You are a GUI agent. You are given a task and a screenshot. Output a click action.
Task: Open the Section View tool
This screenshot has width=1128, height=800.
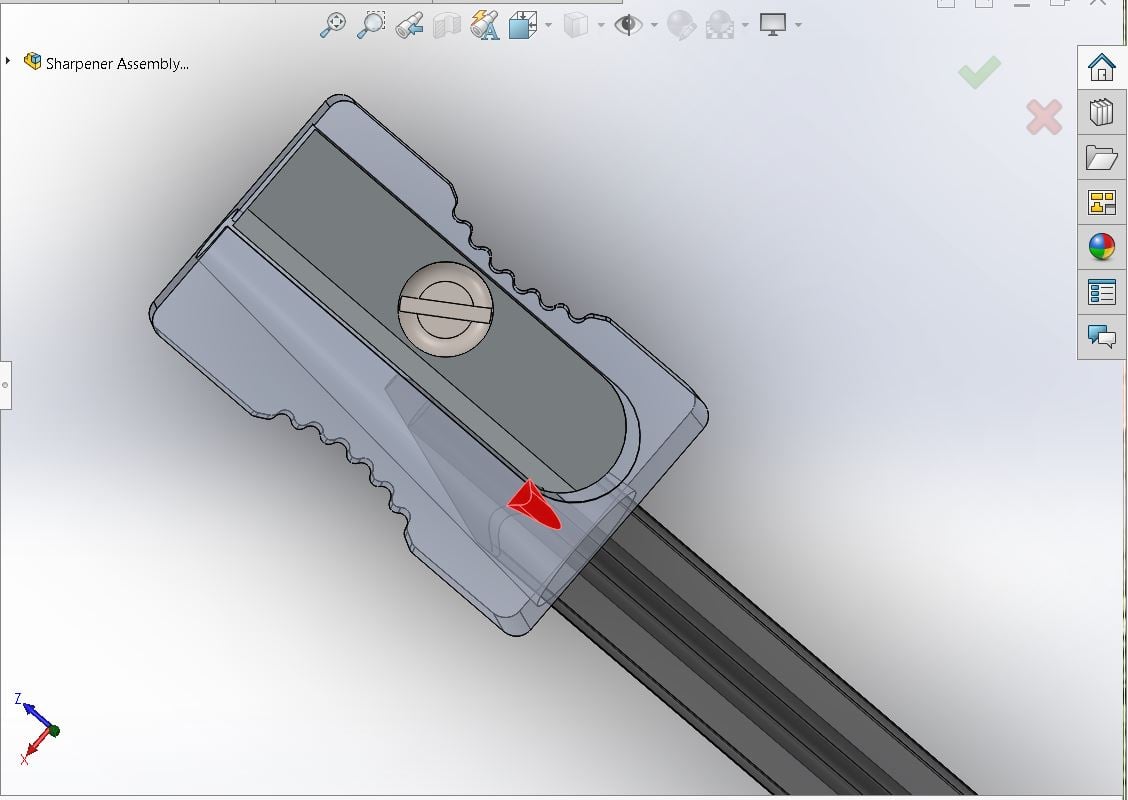(447, 25)
